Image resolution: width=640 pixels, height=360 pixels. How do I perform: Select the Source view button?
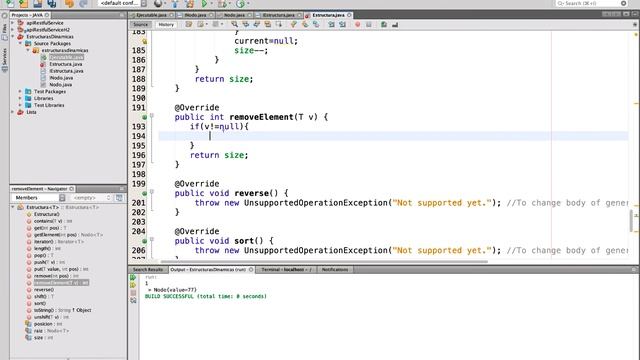(140, 24)
